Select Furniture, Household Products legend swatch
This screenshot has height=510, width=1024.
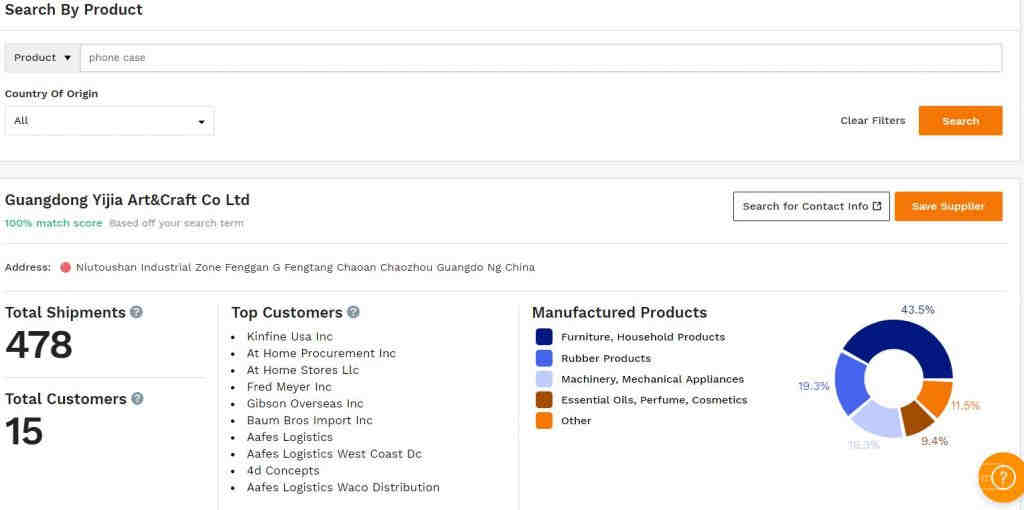click(x=544, y=337)
